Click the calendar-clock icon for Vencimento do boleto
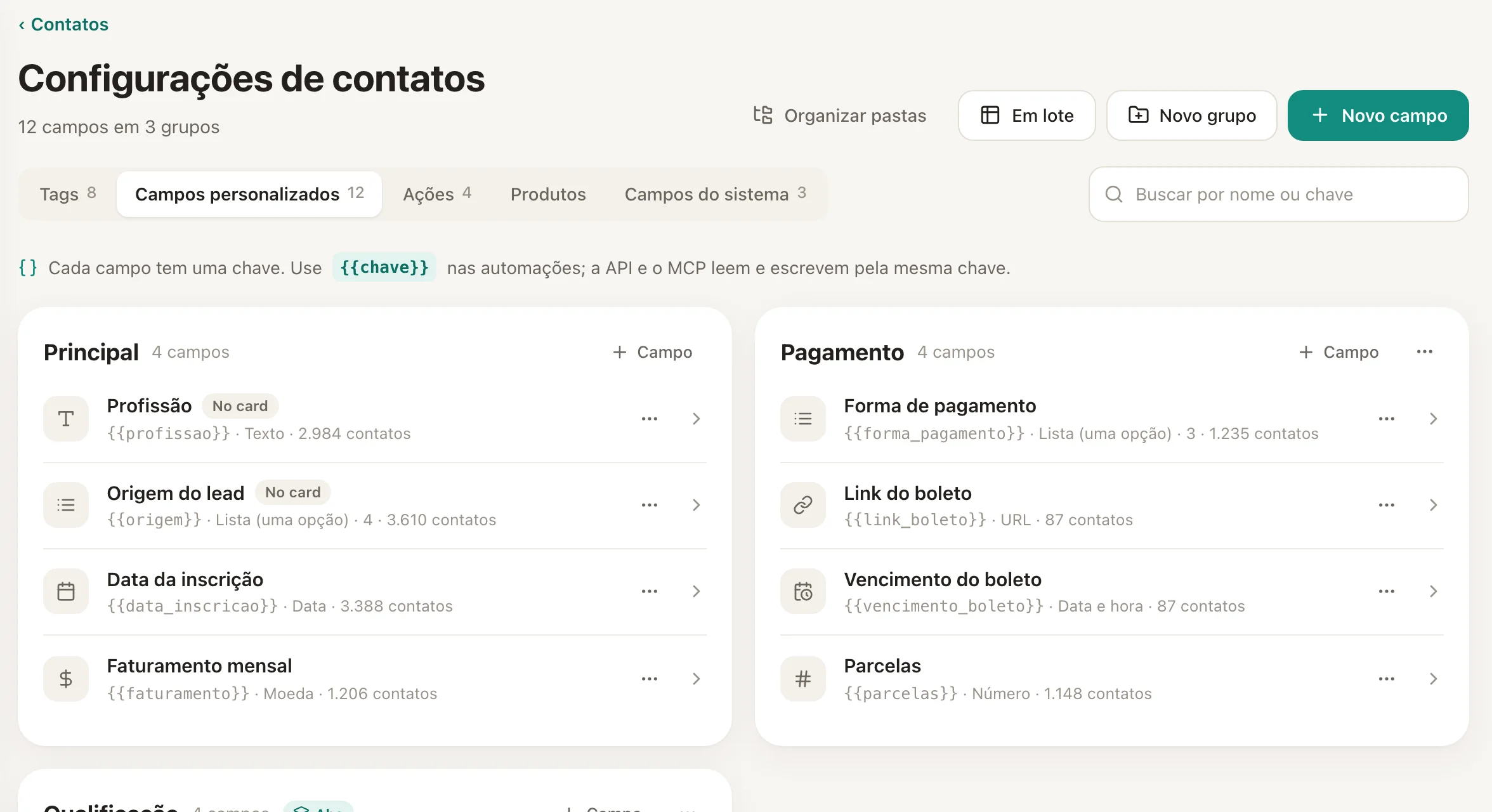The height and width of the screenshot is (812, 1492). pyautogui.click(x=803, y=591)
